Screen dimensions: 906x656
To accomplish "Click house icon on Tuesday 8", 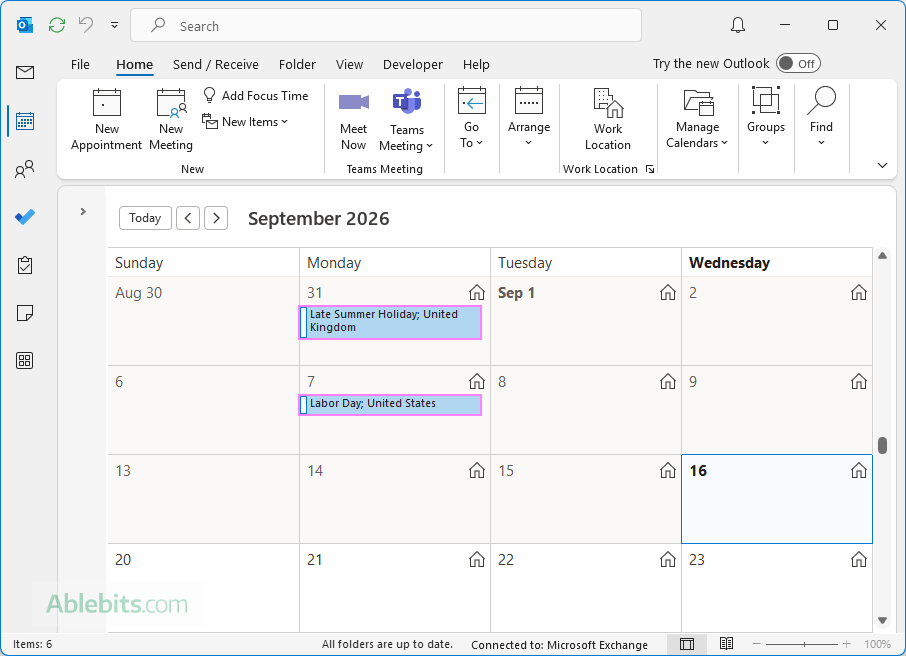I will point(667,381).
